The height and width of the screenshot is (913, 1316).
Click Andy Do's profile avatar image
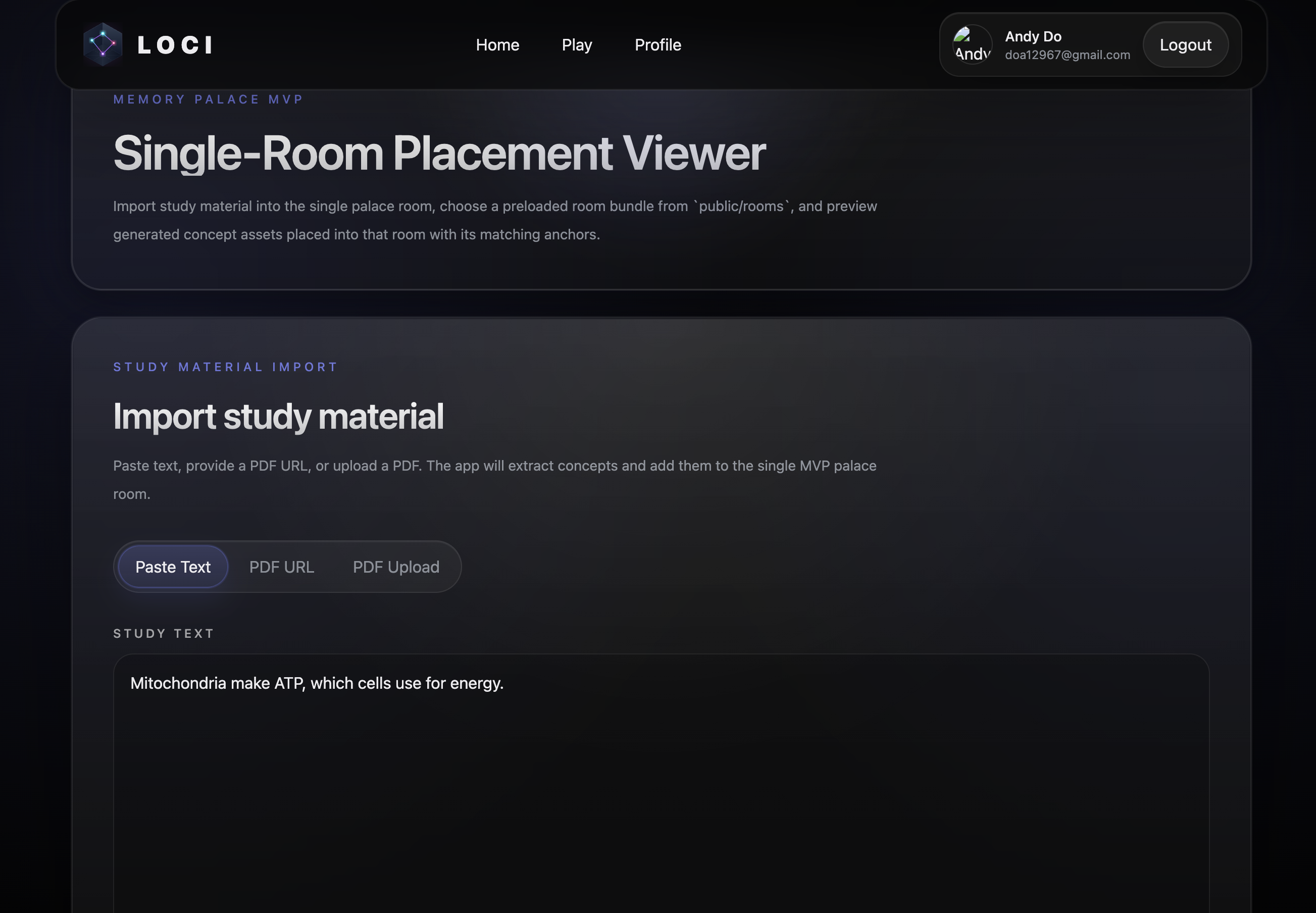[x=972, y=44]
